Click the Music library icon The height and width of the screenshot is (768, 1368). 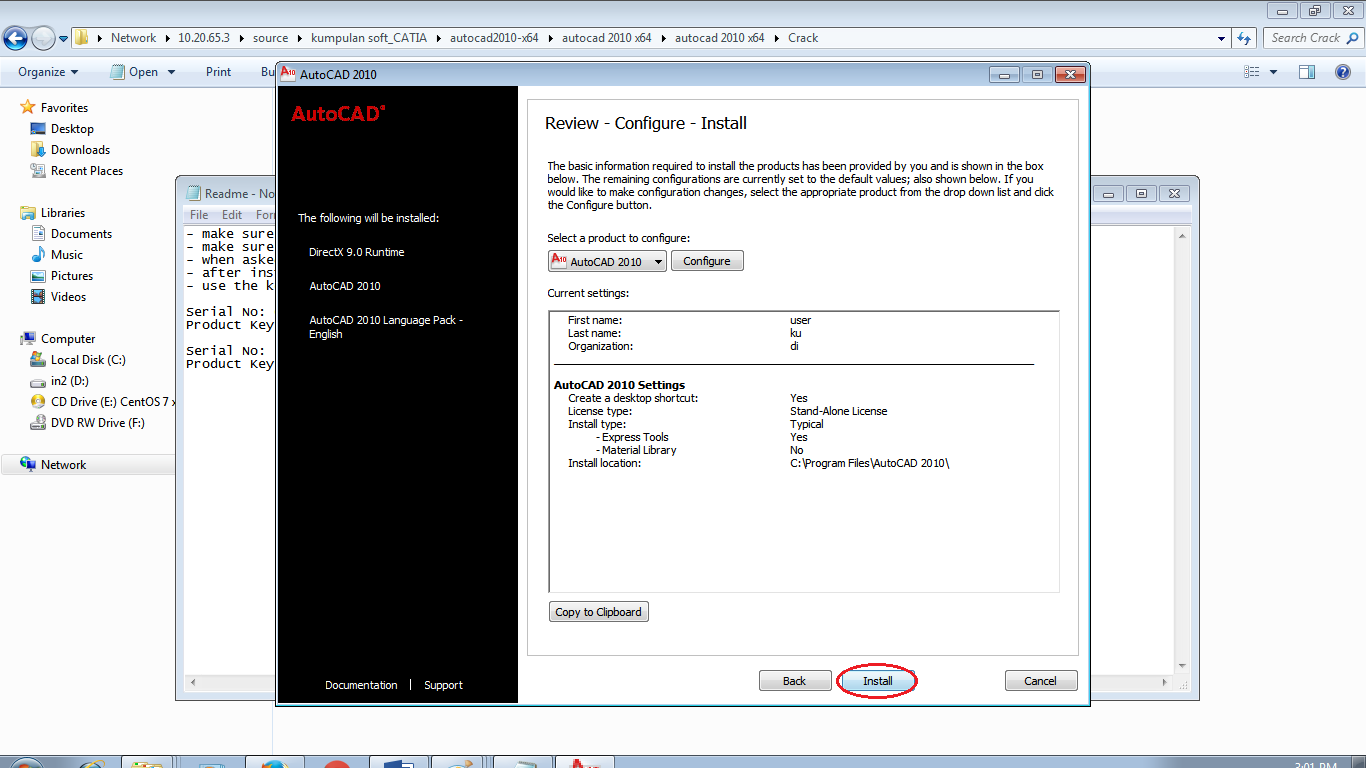(x=38, y=254)
